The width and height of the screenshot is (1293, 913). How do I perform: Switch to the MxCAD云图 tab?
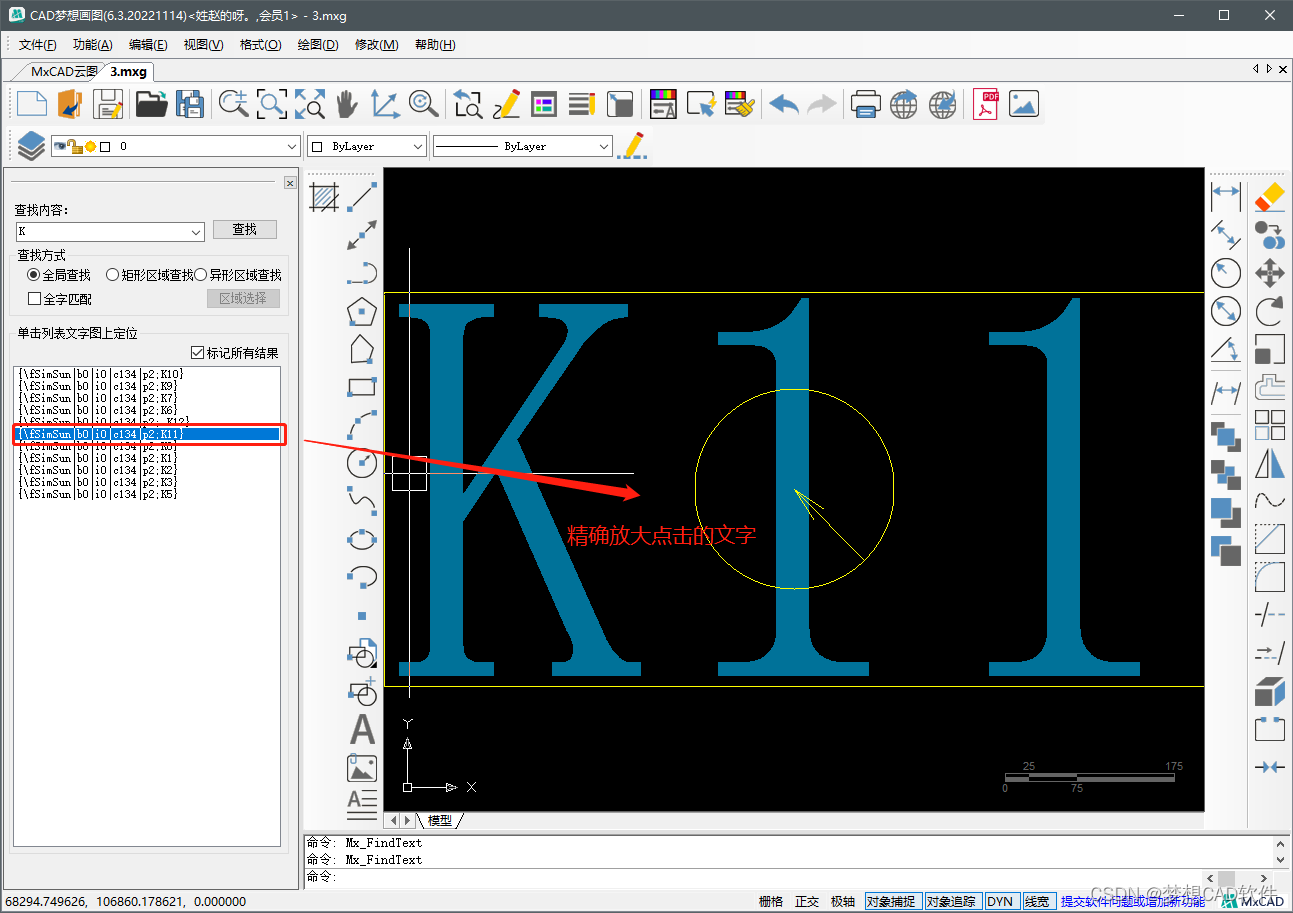[x=63, y=71]
